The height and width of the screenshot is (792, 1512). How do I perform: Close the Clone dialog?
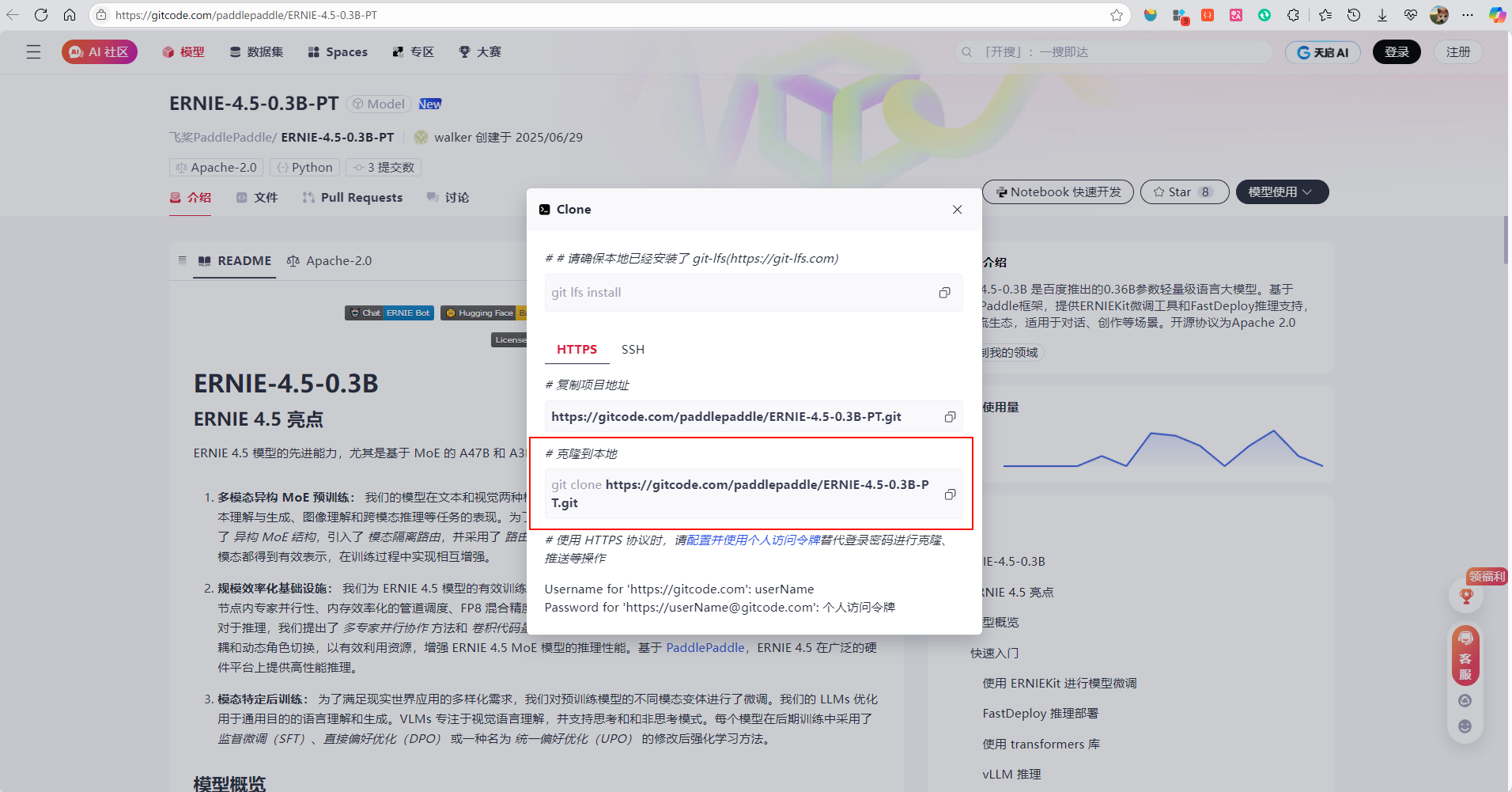pos(957,210)
